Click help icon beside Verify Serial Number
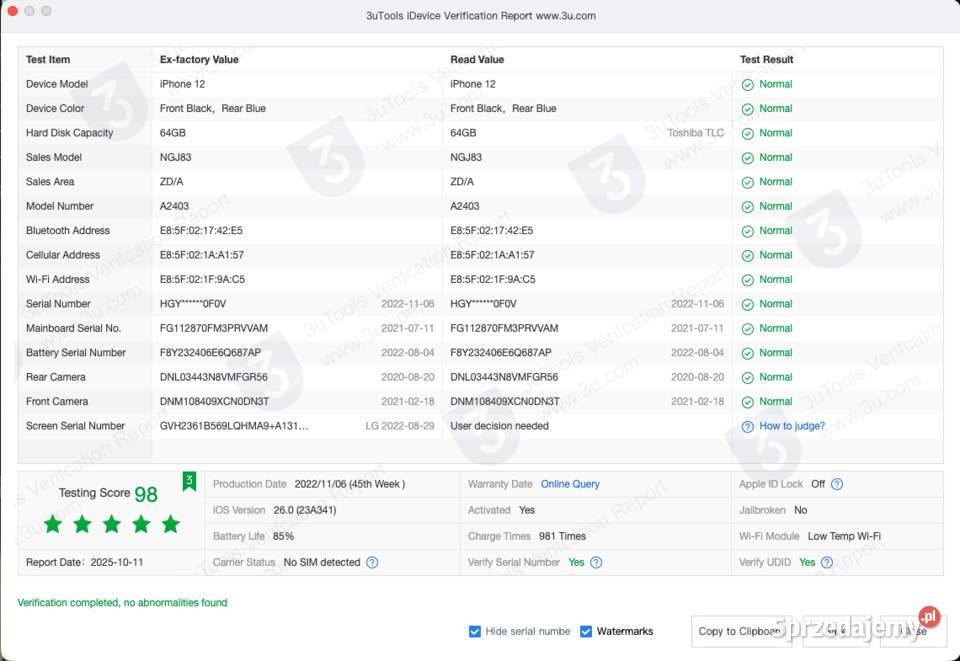960x661 pixels. 596,562
